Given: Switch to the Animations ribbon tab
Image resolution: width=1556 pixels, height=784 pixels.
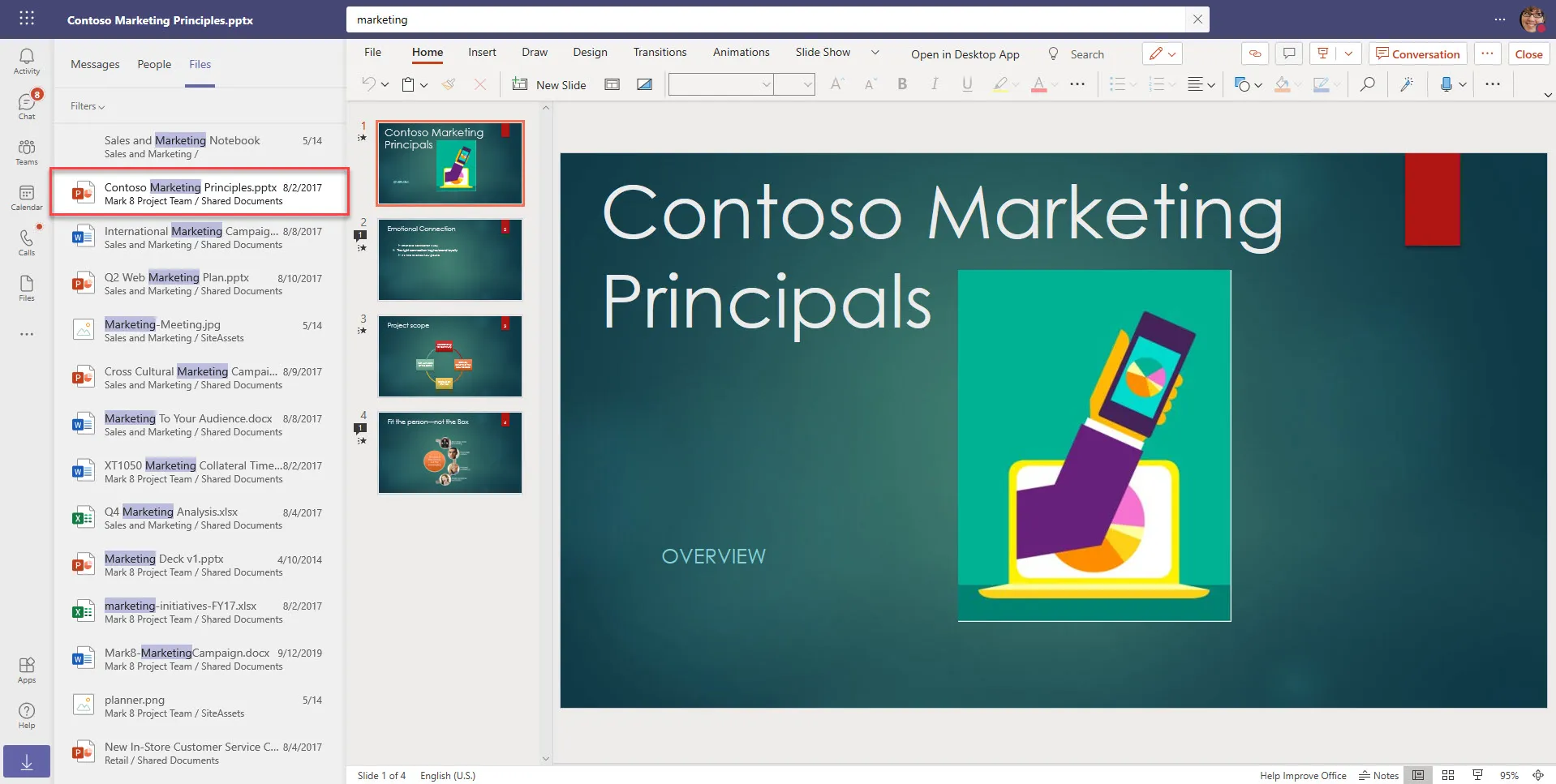Looking at the screenshot, I should (x=741, y=52).
